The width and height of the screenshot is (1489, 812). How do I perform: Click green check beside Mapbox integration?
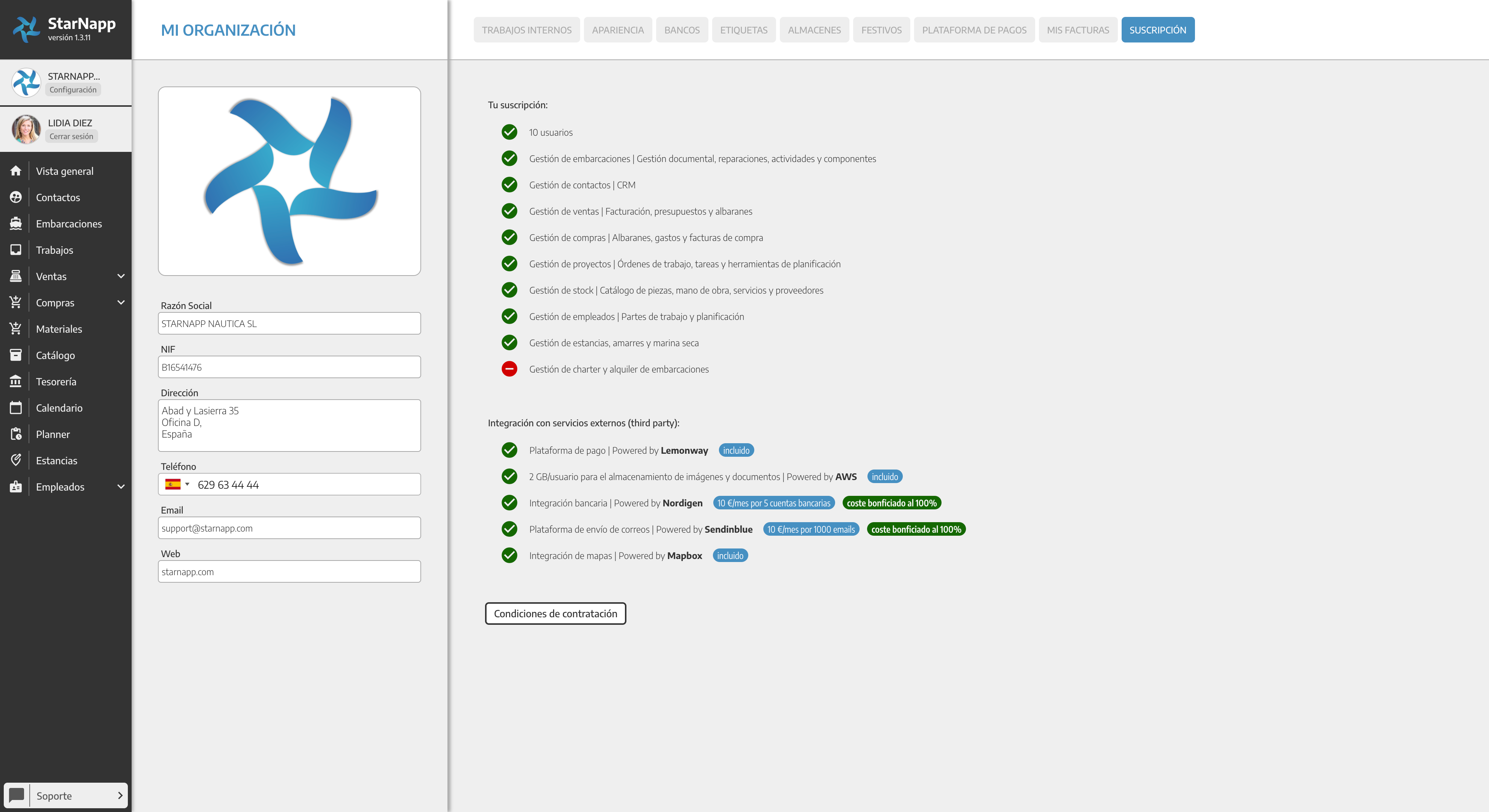509,555
